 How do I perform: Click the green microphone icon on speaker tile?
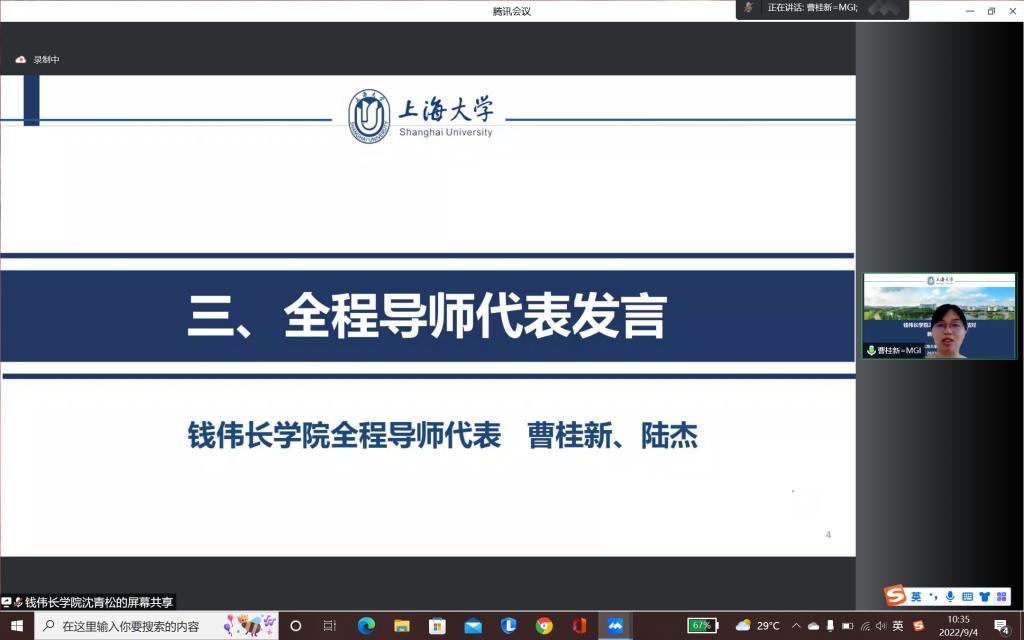(x=871, y=351)
